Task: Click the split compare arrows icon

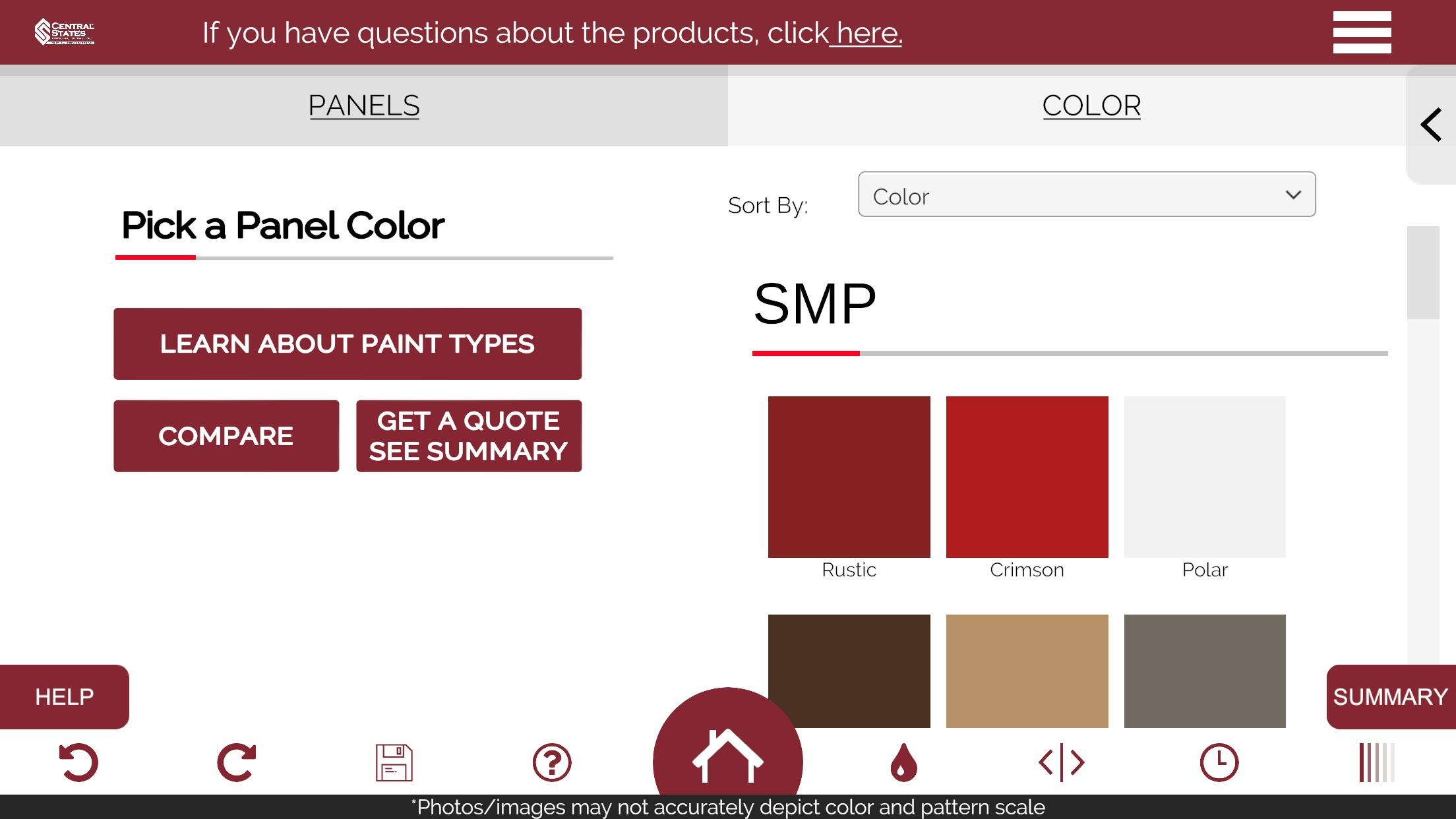Action: click(1061, 762)
